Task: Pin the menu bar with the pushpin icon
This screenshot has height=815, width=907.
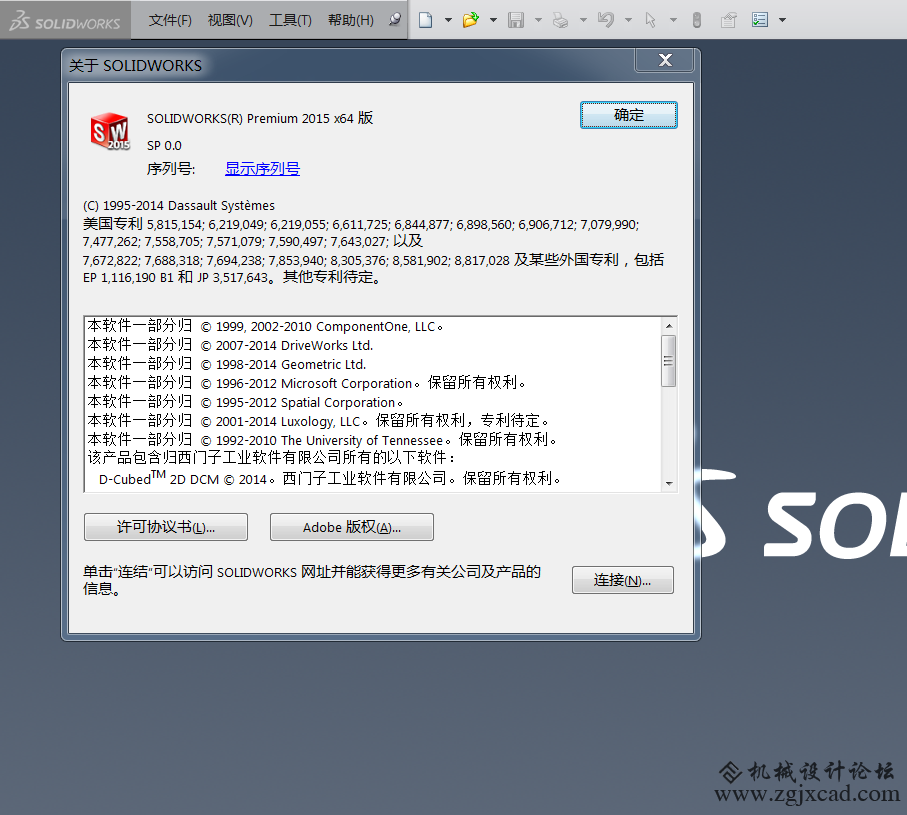Action: 395,20
